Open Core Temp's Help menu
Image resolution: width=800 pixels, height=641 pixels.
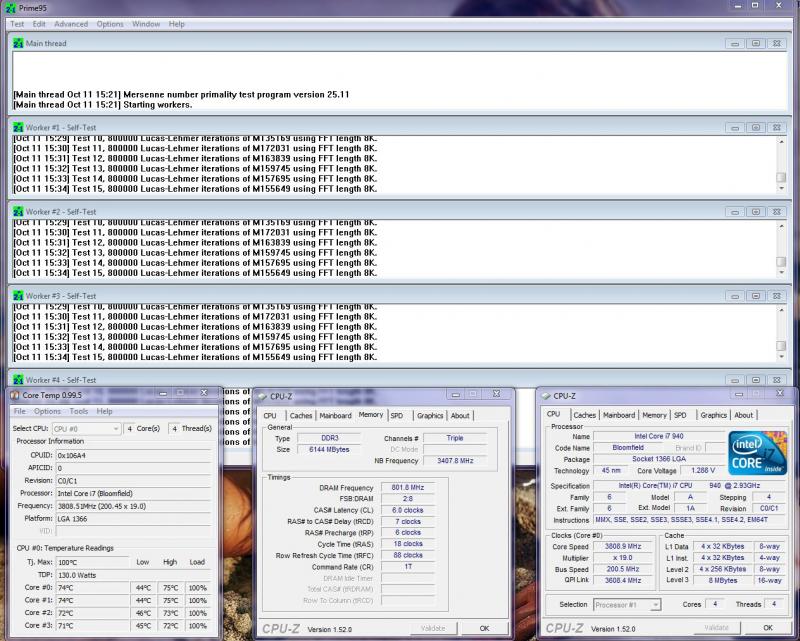104,411
